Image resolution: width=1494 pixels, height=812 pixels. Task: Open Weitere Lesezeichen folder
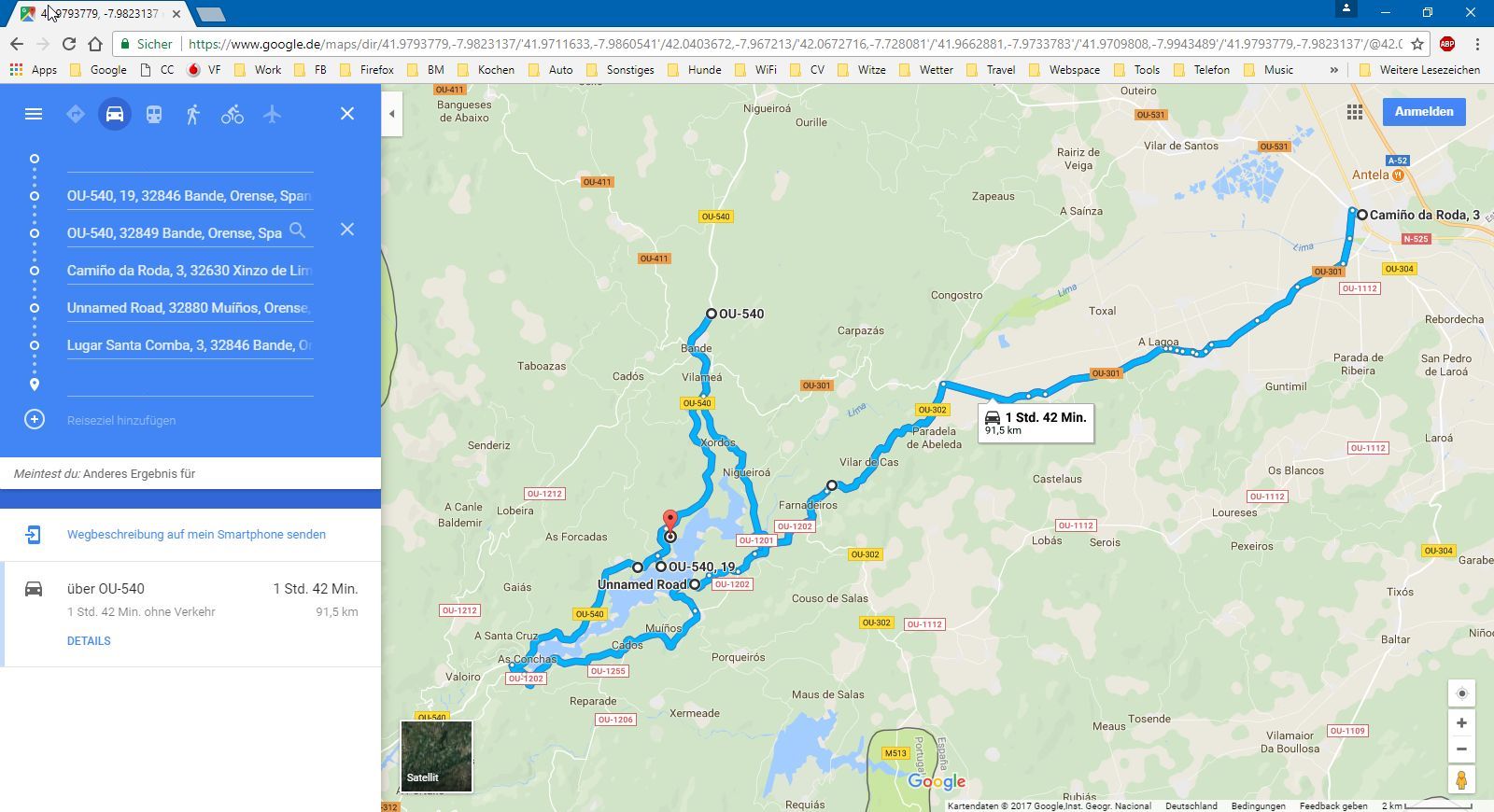click(1420, 70)
